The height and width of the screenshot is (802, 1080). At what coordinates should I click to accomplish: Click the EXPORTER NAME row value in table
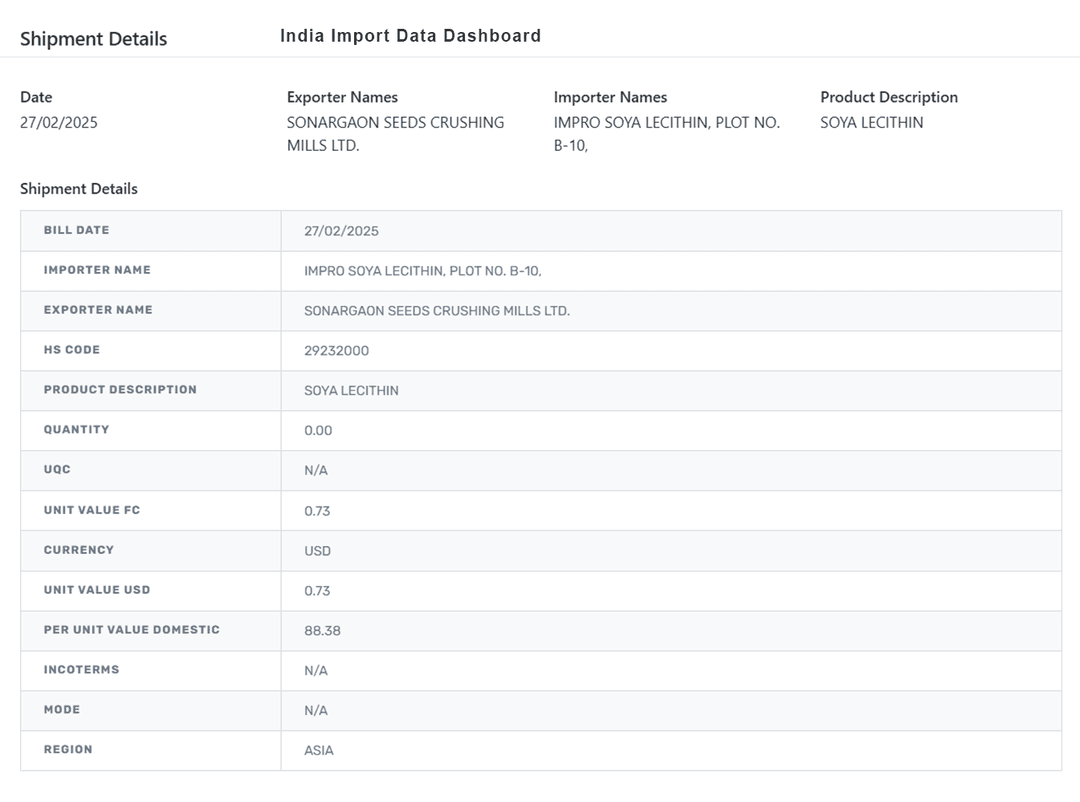tap(436, 311)
